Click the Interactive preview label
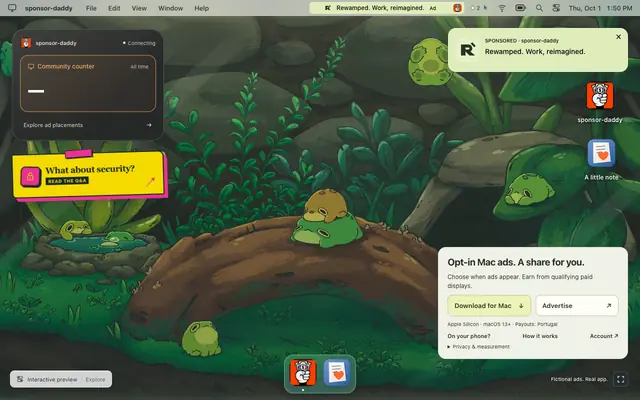 click(x=52, y=380)
